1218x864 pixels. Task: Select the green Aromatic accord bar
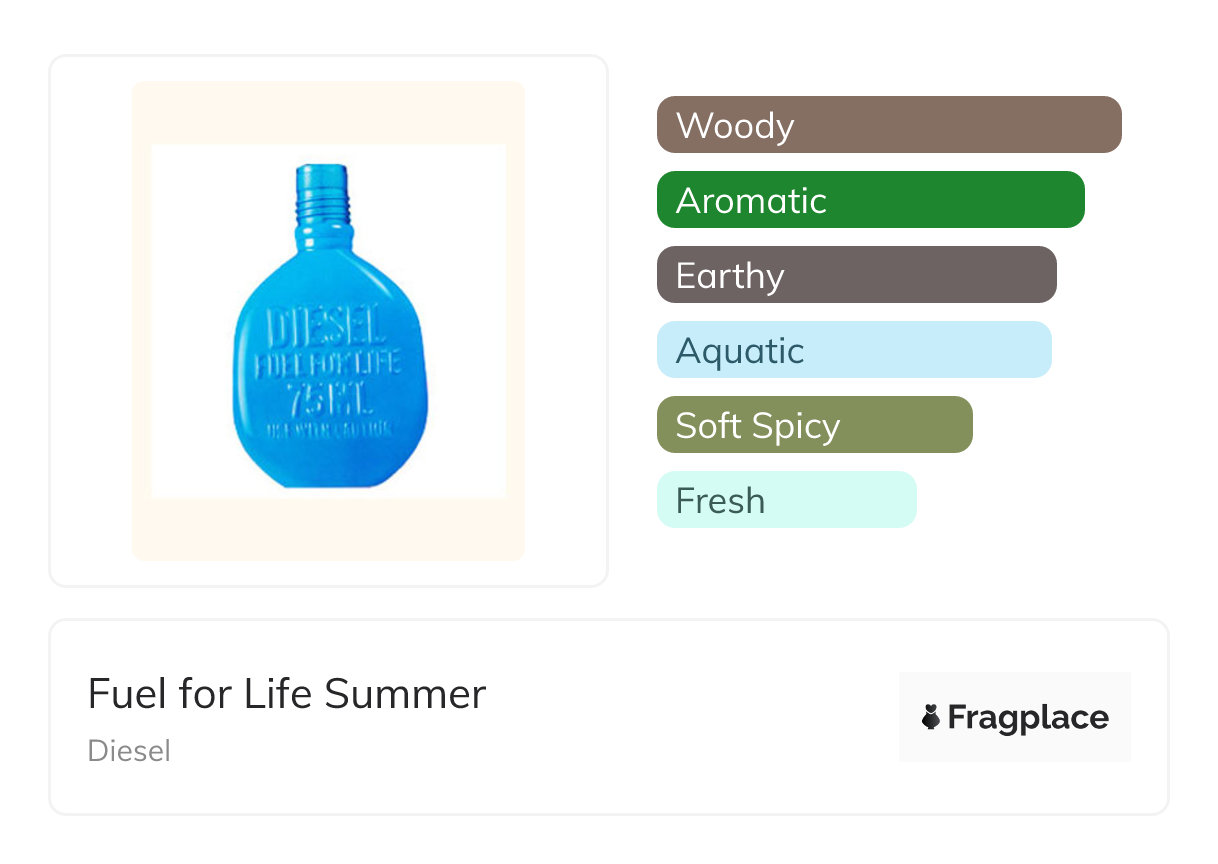tap(870, 200)
